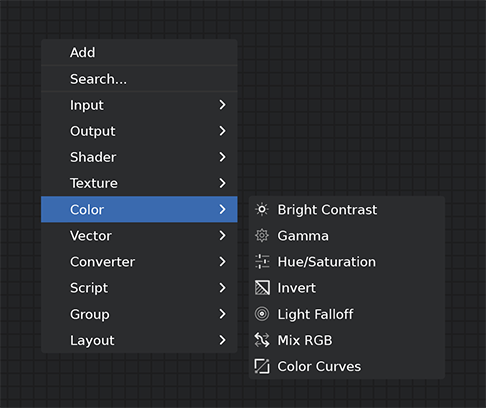Viewport: 486px width, 408px height.
Task: Open the Texture category
Action: pyautogui.click(x=139, y=183)
